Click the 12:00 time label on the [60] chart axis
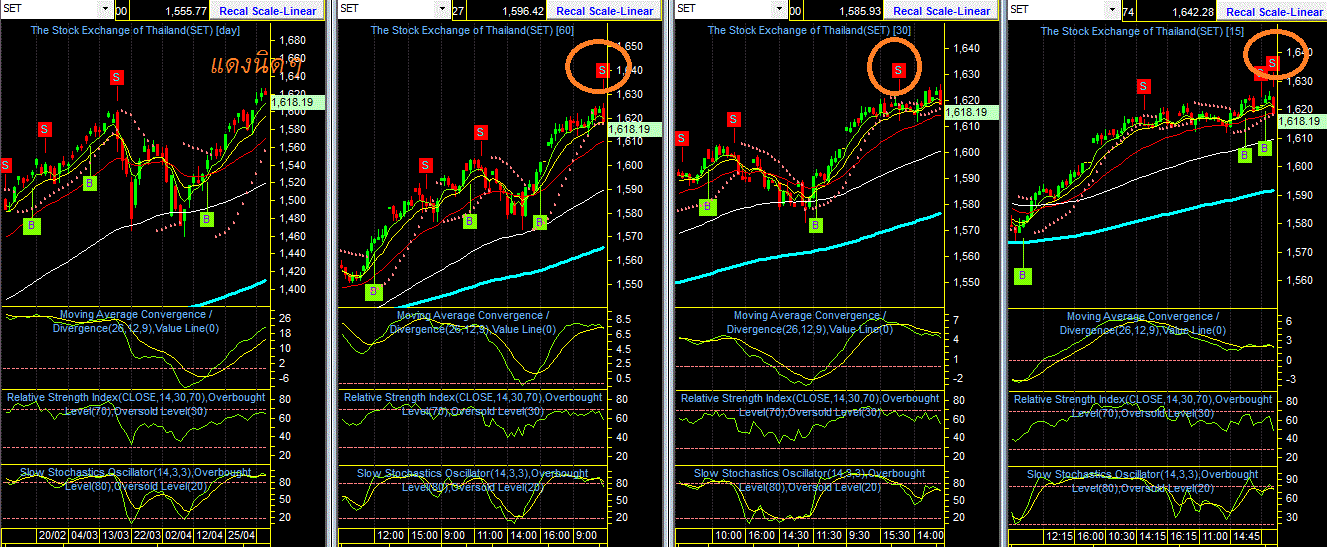 click(x=390, y=536)
